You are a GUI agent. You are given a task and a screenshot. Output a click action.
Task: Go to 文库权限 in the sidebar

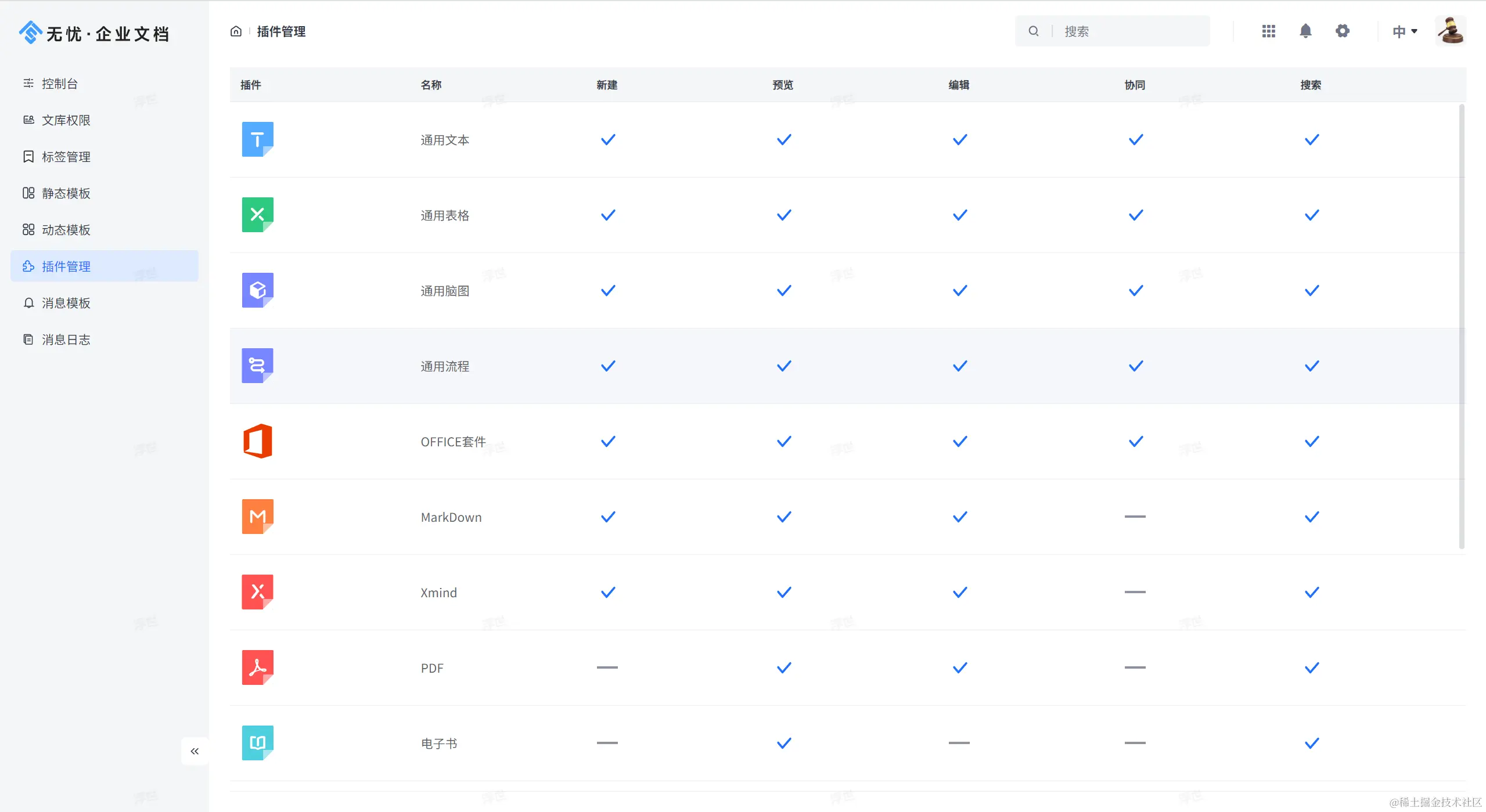[x=66, y=120]
